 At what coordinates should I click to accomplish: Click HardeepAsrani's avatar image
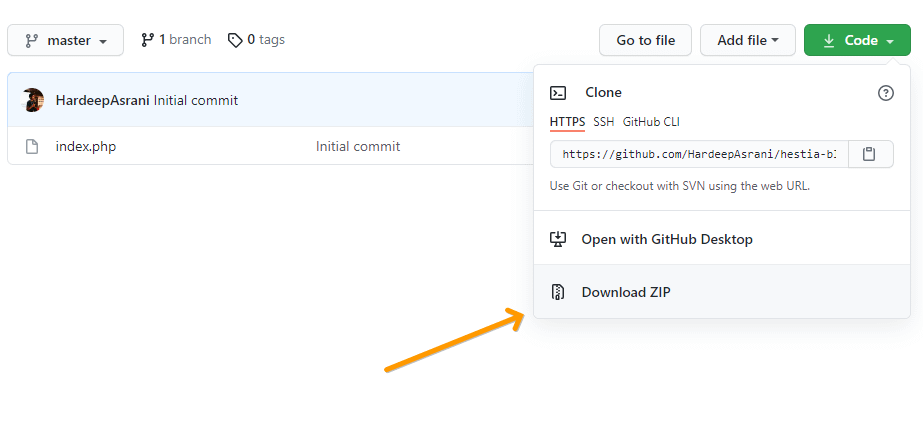(x=33, y=100)
